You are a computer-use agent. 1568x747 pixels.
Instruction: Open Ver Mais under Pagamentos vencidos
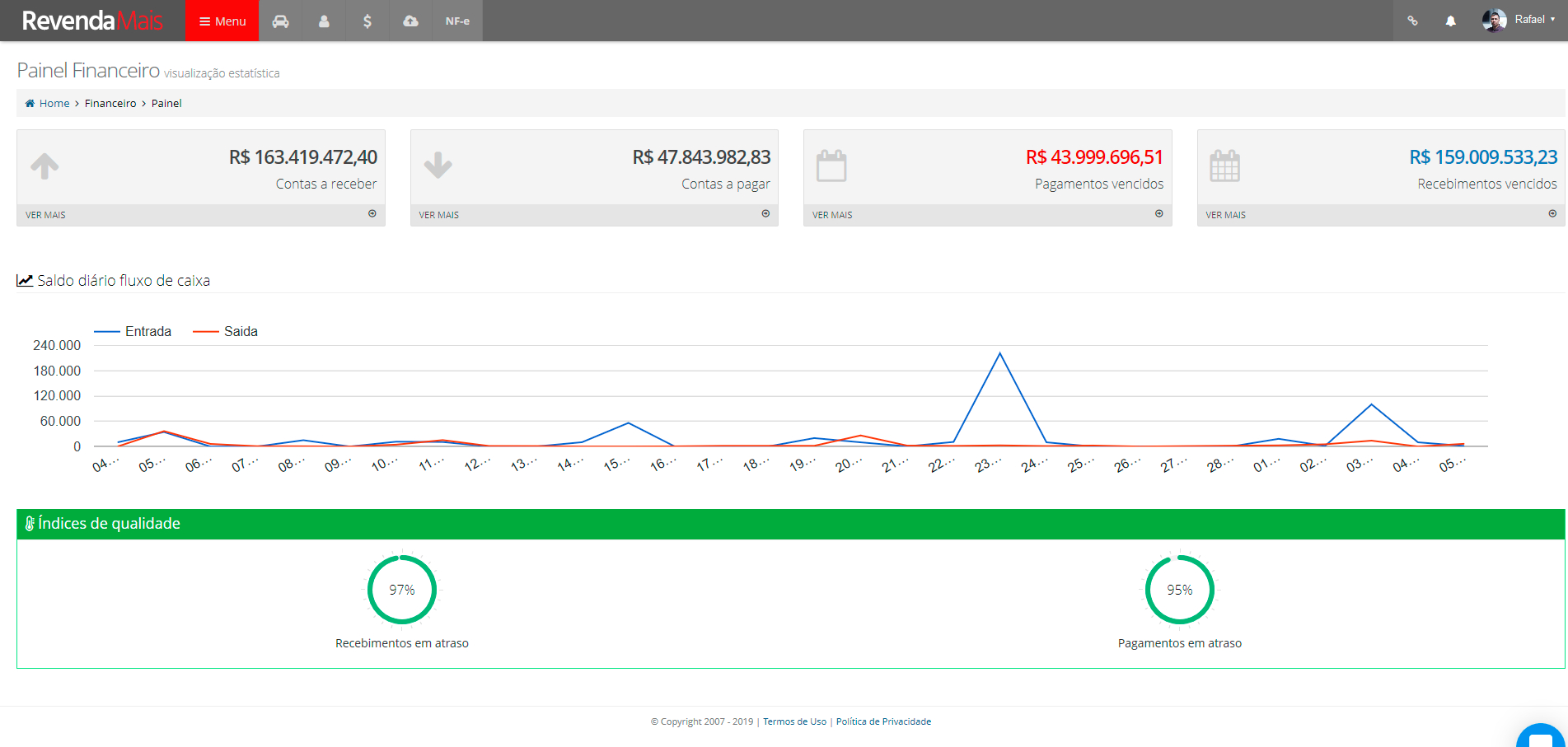[987, 214]
